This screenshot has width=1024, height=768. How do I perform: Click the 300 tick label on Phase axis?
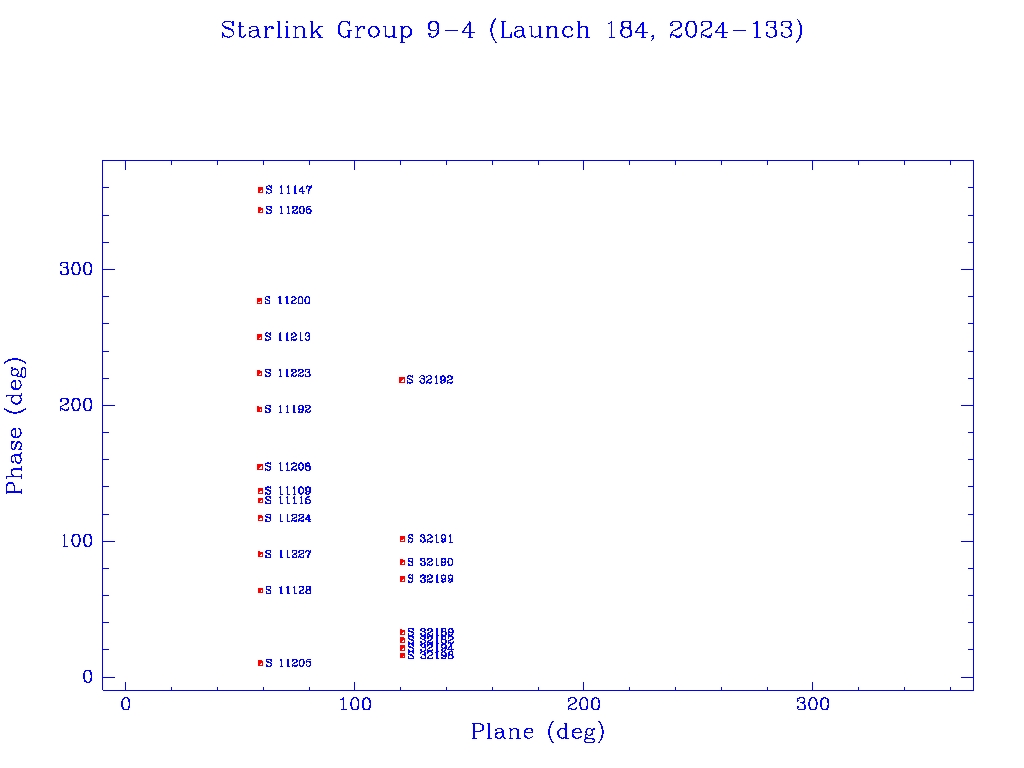pyautogui.click(x=76, y=269)
